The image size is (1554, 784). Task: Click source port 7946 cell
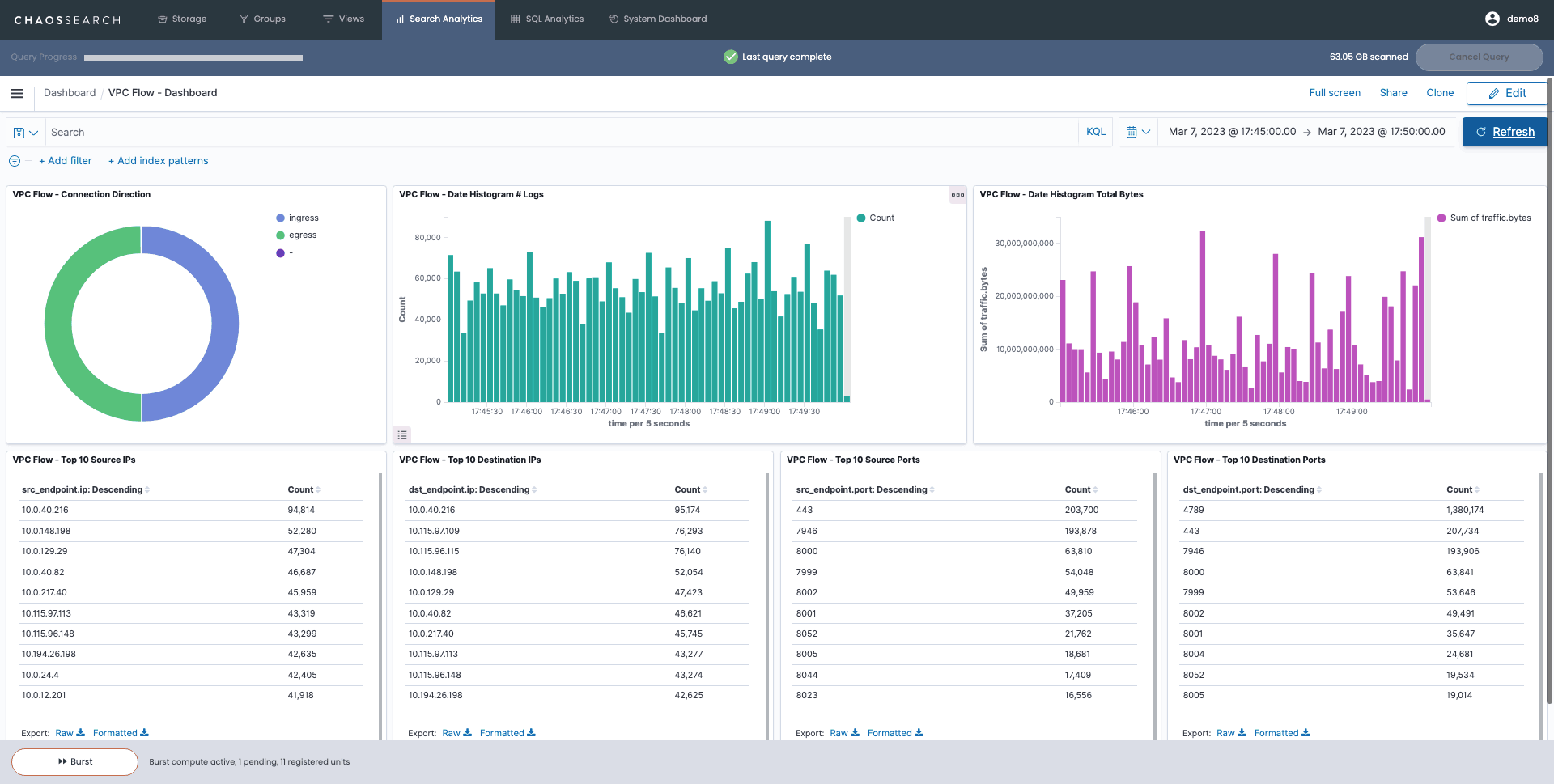[806, 532]
